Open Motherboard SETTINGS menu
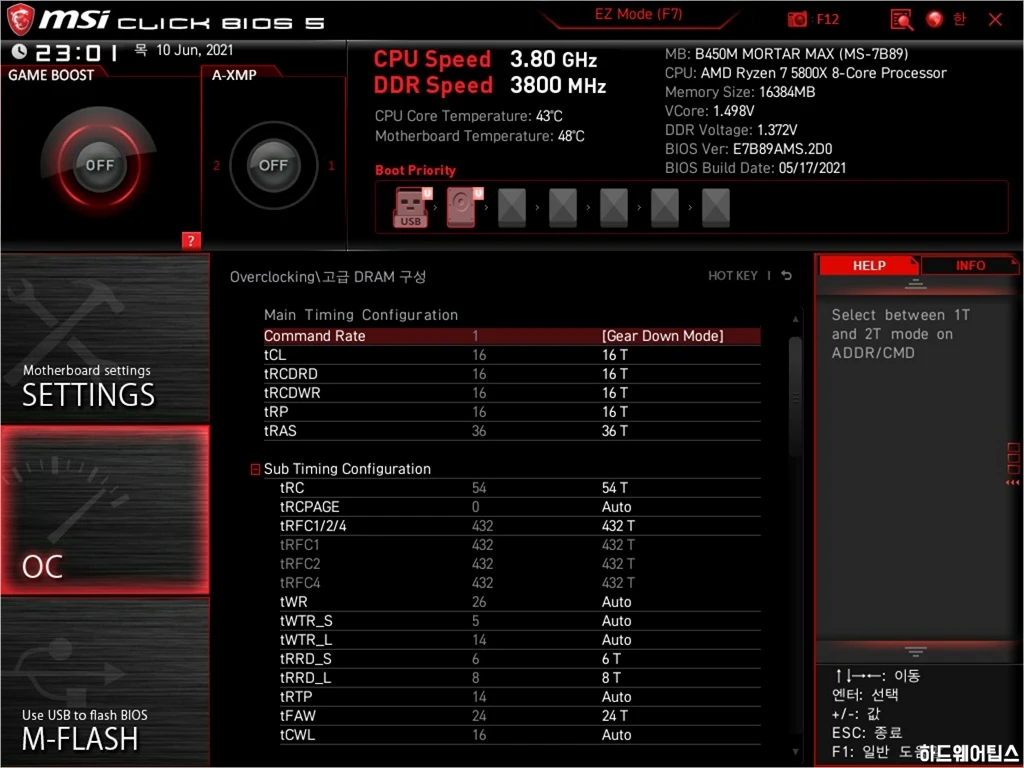Image resolution: width=1024 pixels, height=768 pixels. pyautogui.click(x=104, y=338)
